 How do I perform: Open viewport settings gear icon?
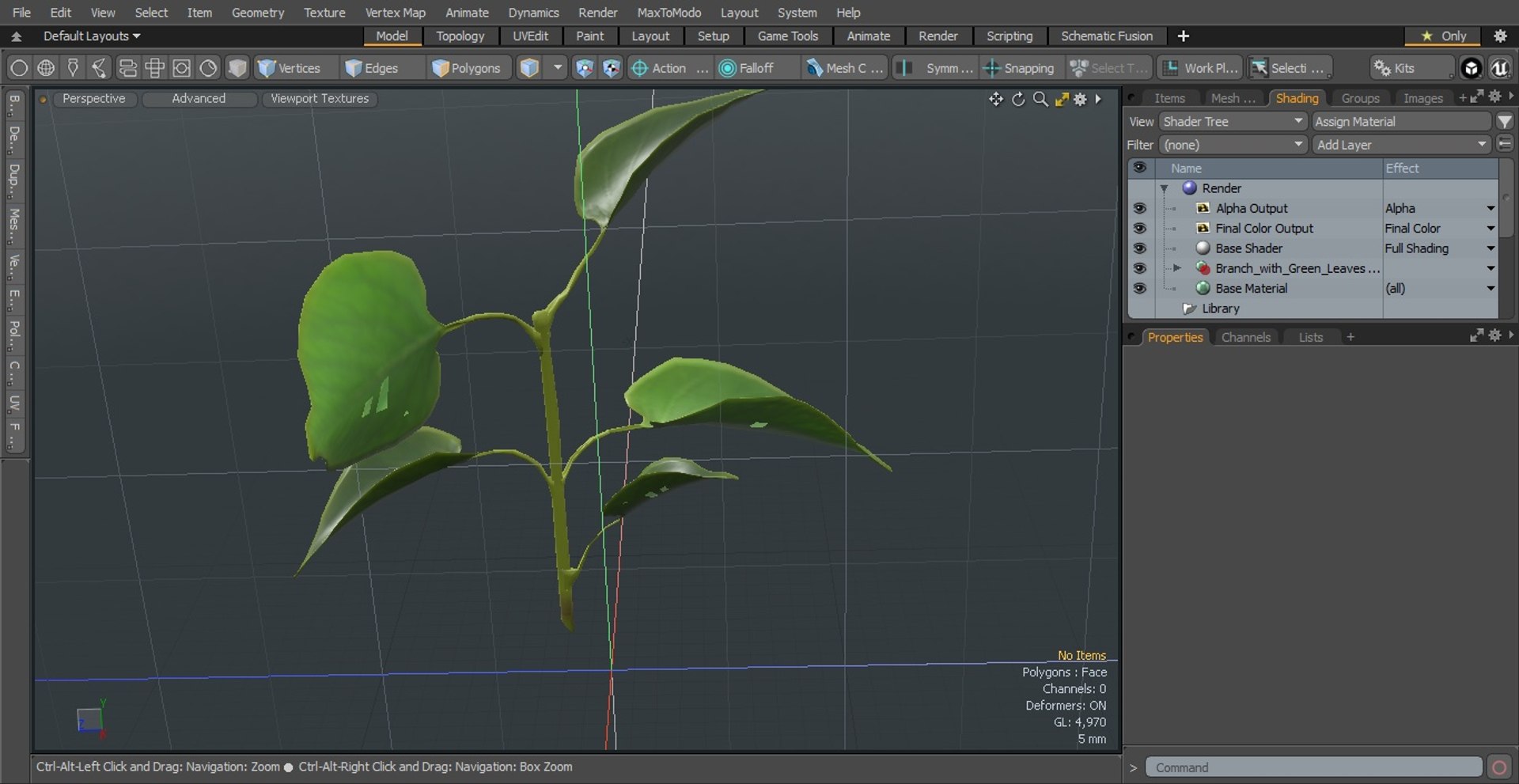(x=1080, y=99)
